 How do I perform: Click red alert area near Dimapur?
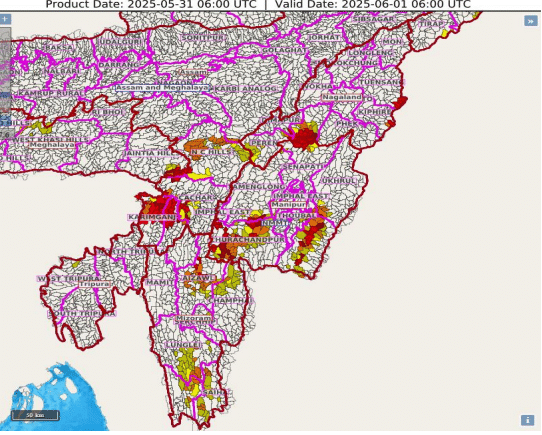[x=304, y=137]
